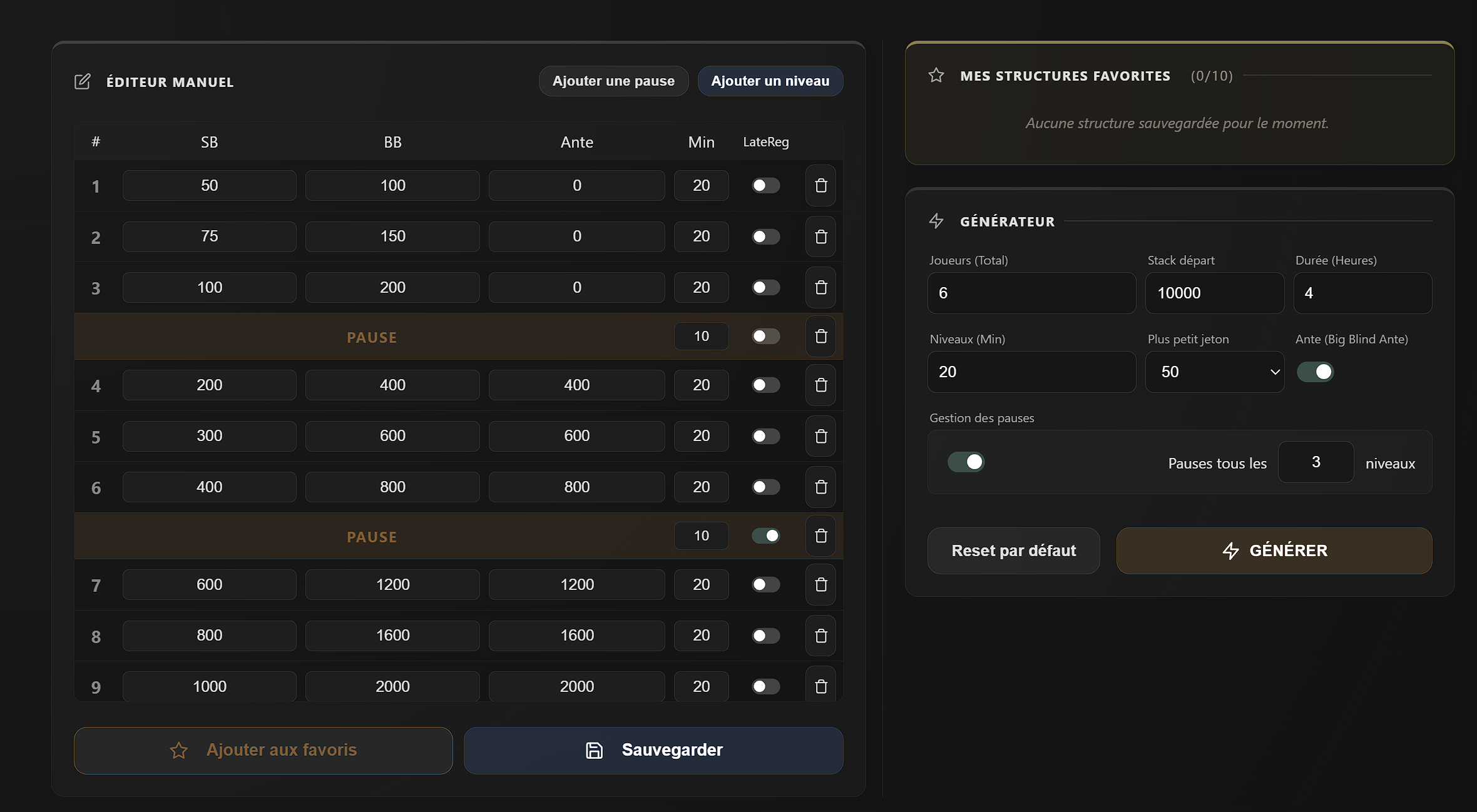Screen dimensions: 1477x812
Task: Delete level 2 row with trash icon
Action: (x=820, y=236)
